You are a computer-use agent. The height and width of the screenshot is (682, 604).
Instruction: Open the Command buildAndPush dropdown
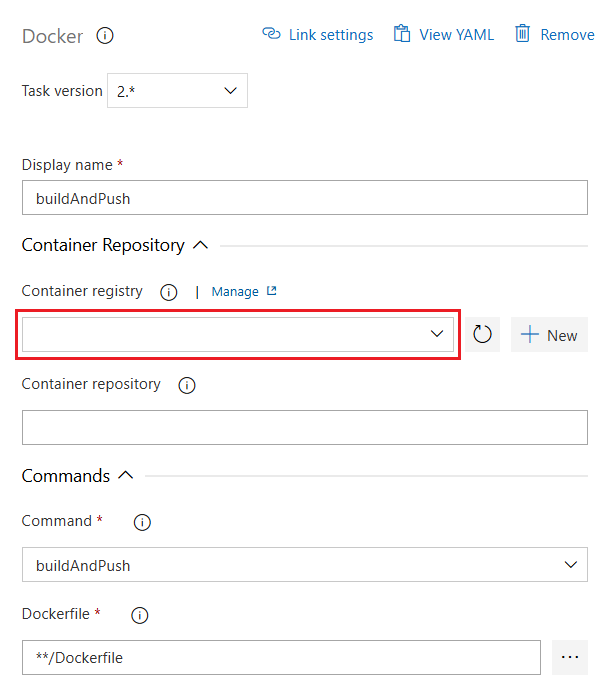coord(304,565)
